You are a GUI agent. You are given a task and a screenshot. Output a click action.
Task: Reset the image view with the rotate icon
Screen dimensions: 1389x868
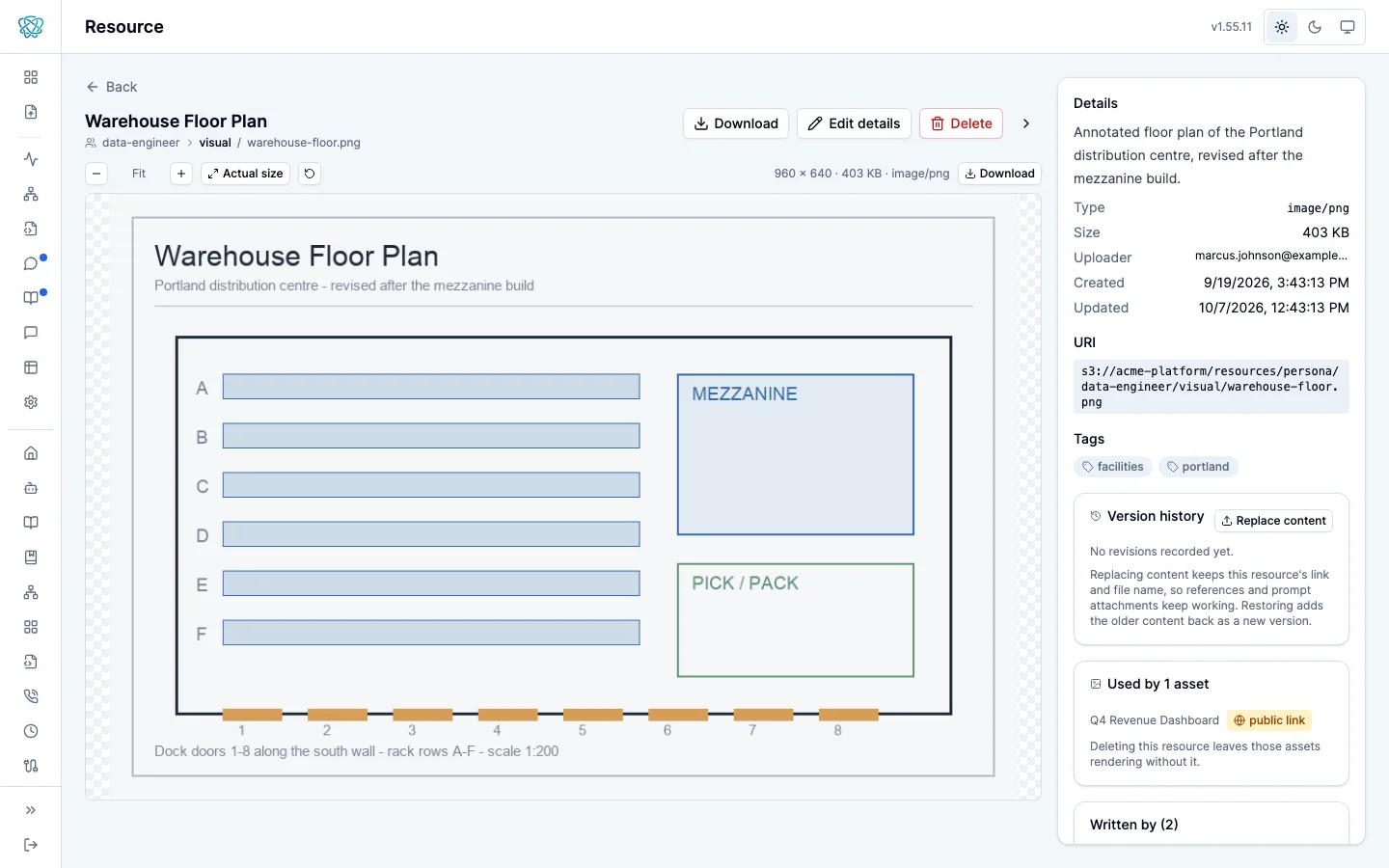[310, 174]
